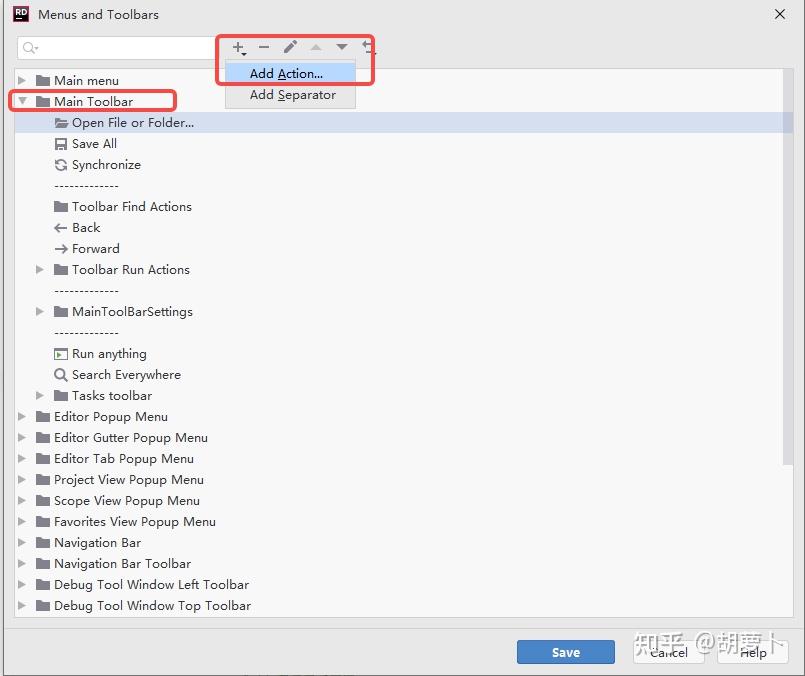The image size is (805, 676).
Task: Choose Add Action from the popup menu
Action: [x=289, y=72]
